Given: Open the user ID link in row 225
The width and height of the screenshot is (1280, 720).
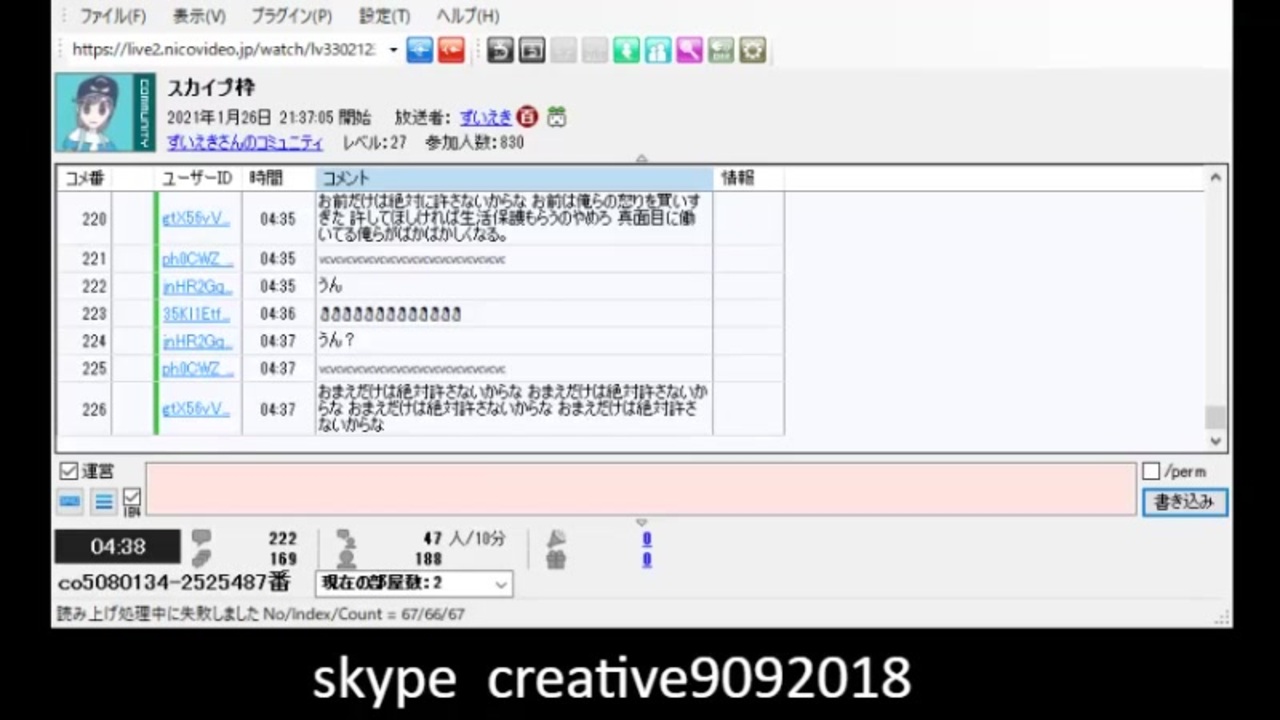Looking at the screenshot, I should click(x=197, y=369).
